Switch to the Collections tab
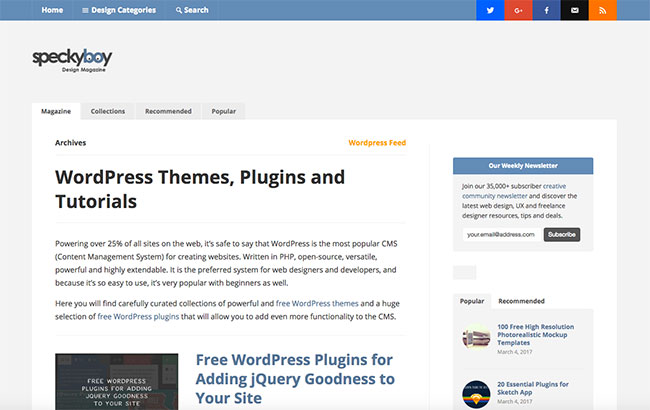650x410 pixels. [108, 111]
